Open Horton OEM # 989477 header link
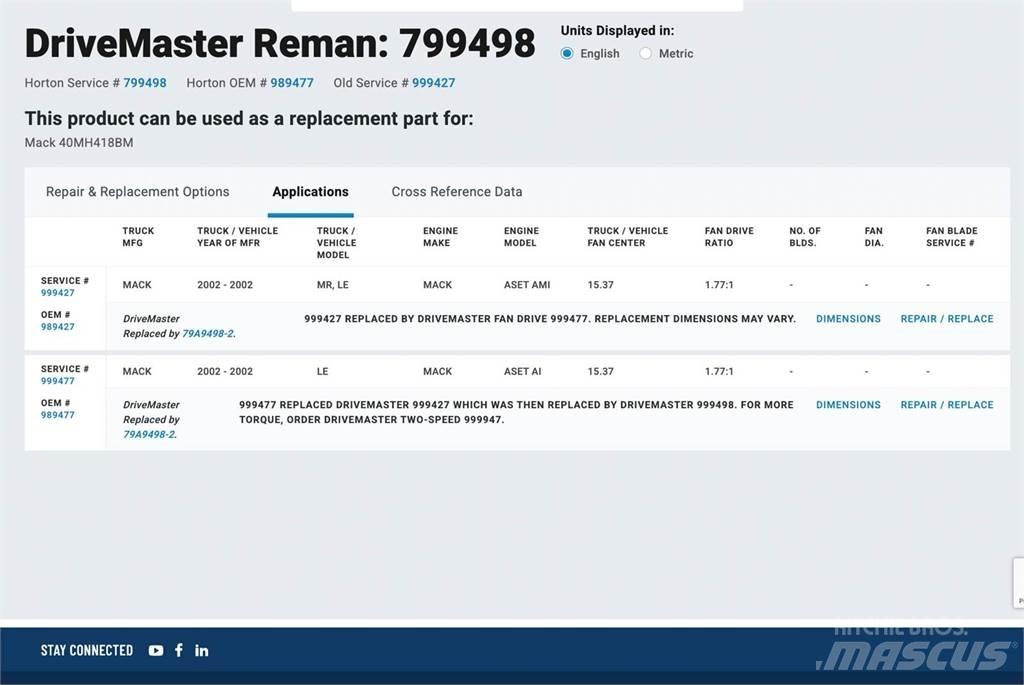Image resolution: width=1024 pixels, height=685 pixels. 292,83
